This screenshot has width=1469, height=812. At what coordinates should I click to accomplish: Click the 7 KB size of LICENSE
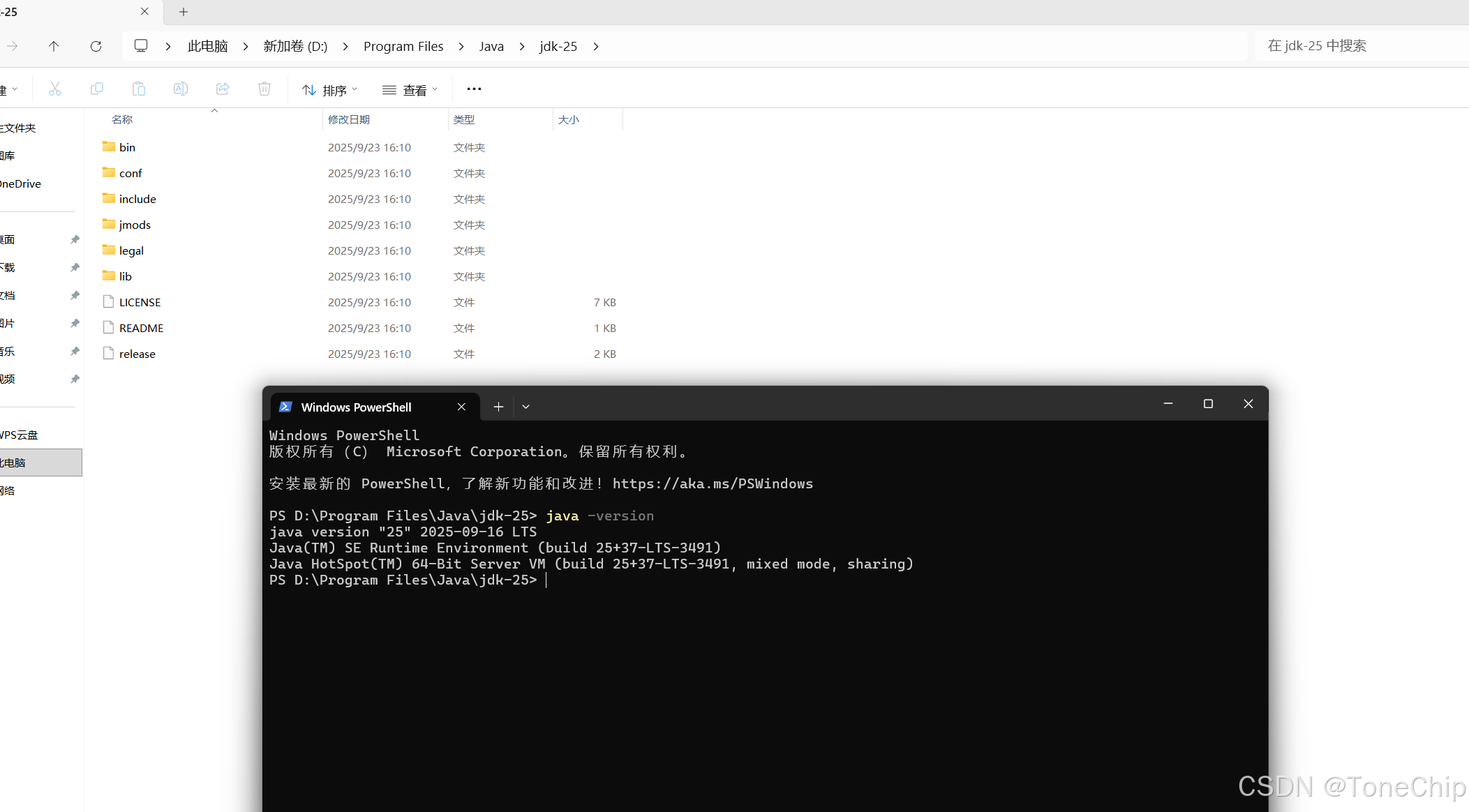pyautogui.click(x=604, y=302)
